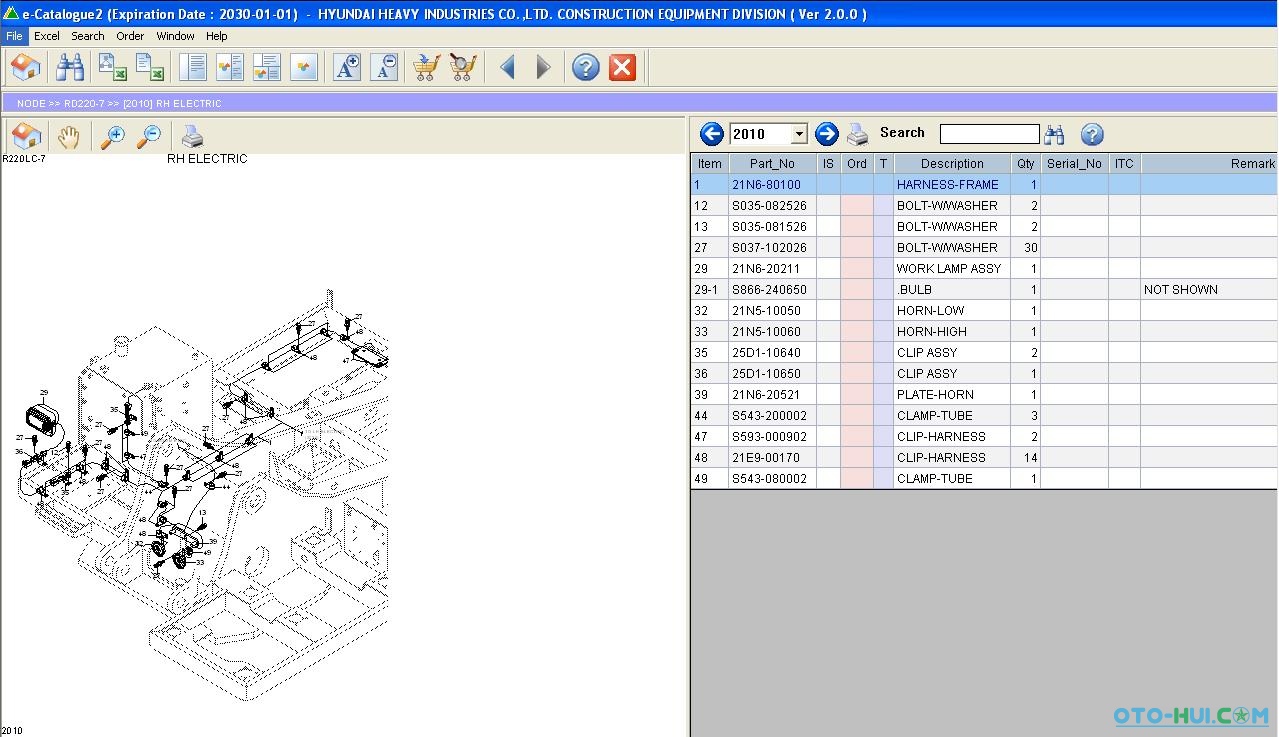Screen dimensions: 1279x737
Task: Open the Search menu
Action: click(88, 36)
